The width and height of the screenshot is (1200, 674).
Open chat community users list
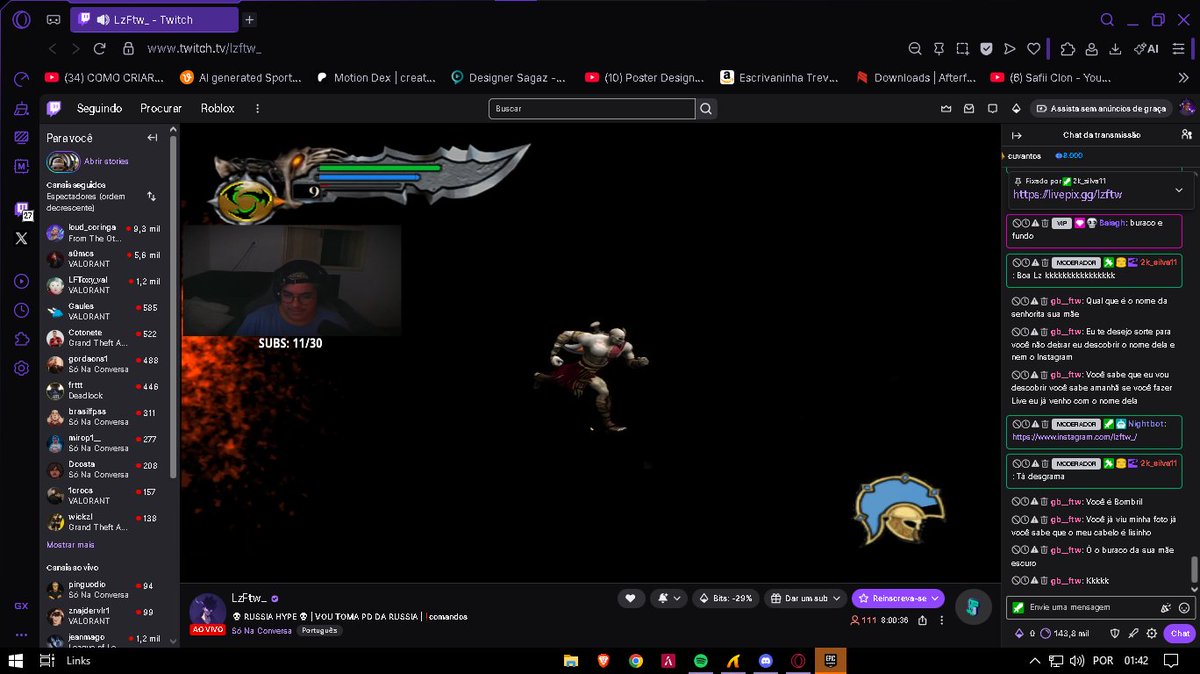point(1185,135)
